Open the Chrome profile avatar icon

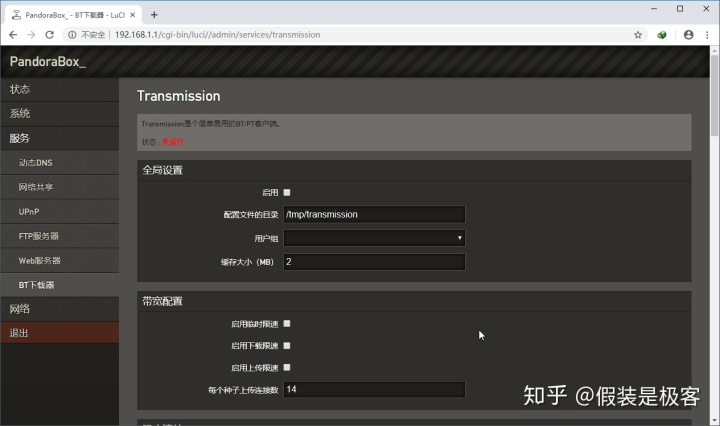click(688, 35)
